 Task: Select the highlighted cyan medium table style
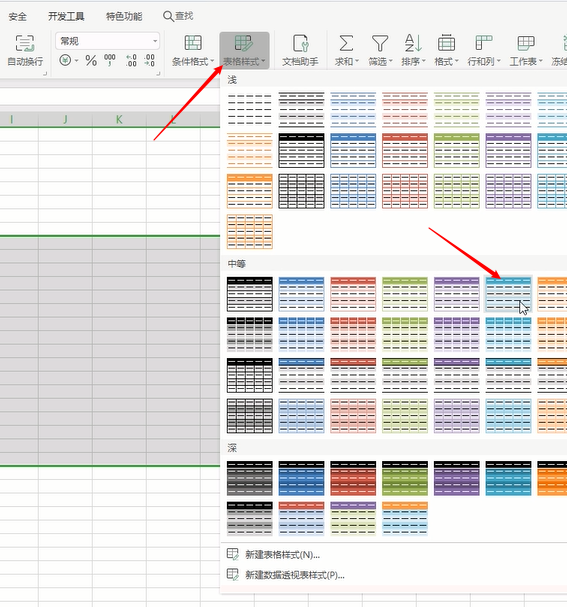(x=508, y=294)
